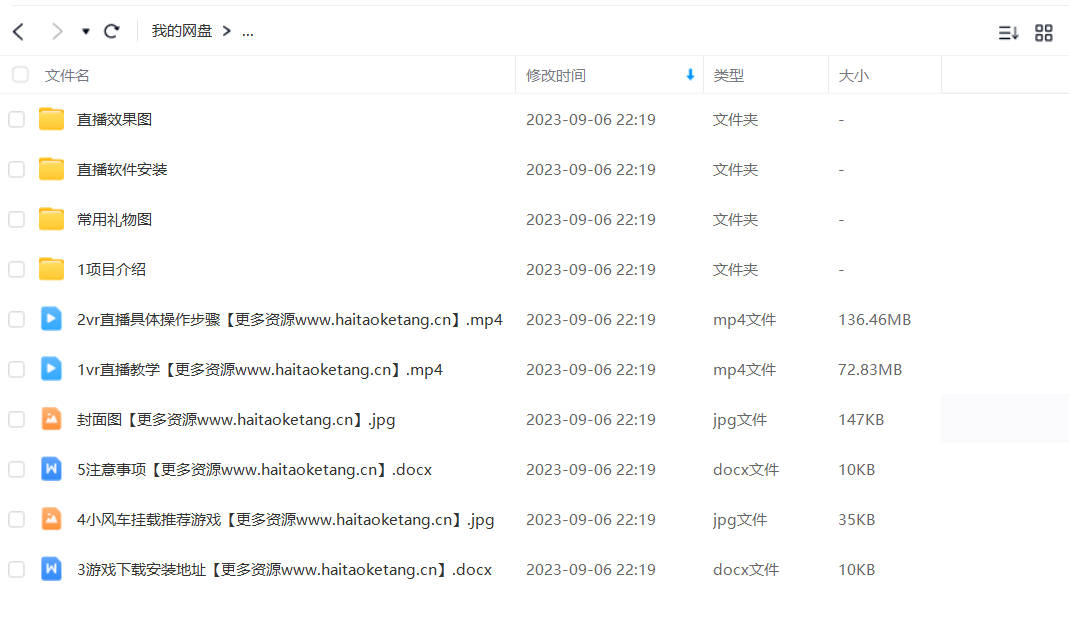This screenshot has width=1069, height=635.
Task: Check the 5注意事项 docx checkbox
Action: click(x=16, y=469)
